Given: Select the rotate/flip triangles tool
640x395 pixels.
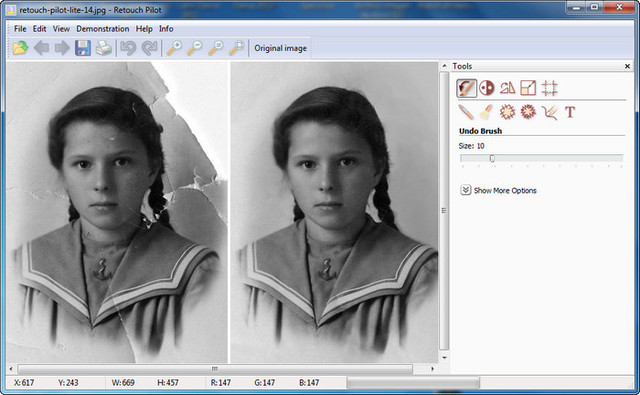Looking at the screenshot, I should (508, 88).
